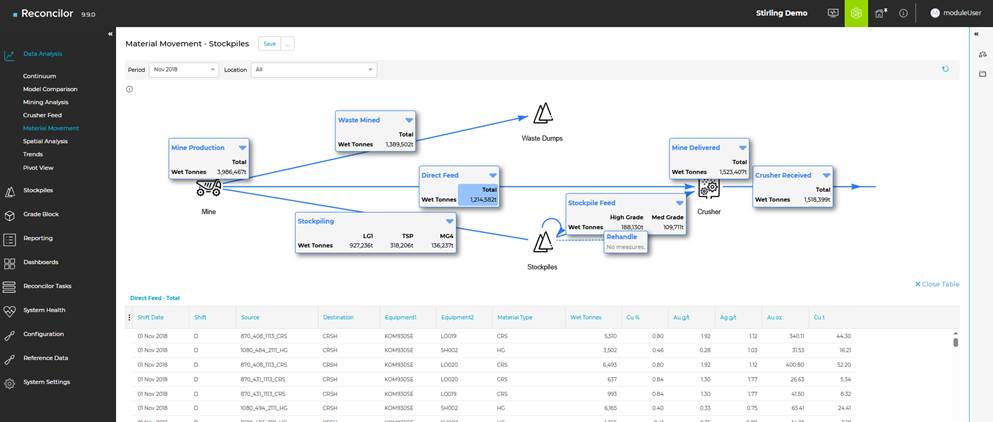Click the info icon below Period filter
The width and height of the screenshot is (993, 422).
pyautogui.click(x=130, y=89)
